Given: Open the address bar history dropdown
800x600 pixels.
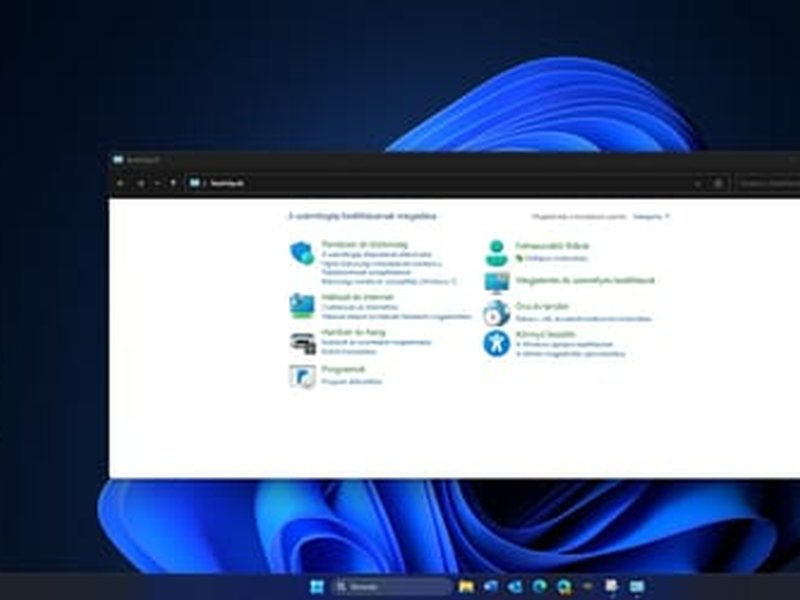Looking at the screenshot, I should [698, 183].
